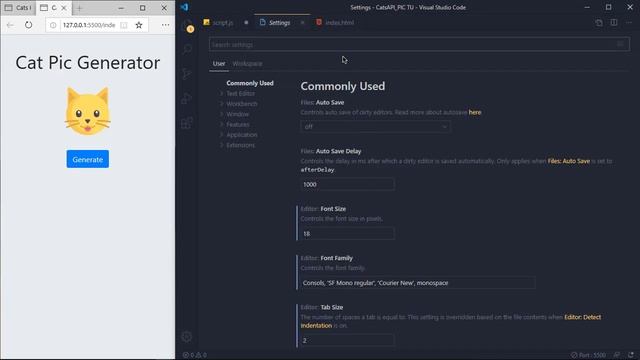
Task: Open Manage gear icon in activity bar
Action: pos(187,337)
